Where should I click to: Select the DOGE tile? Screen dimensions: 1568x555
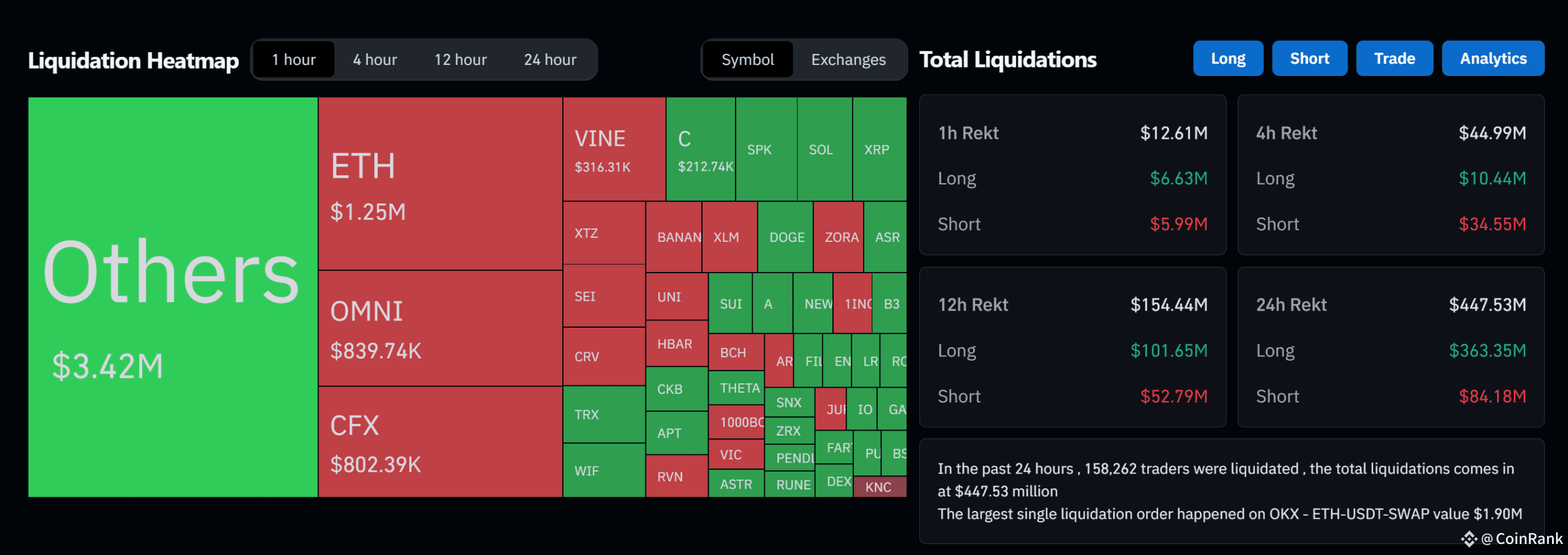(786, 237)
